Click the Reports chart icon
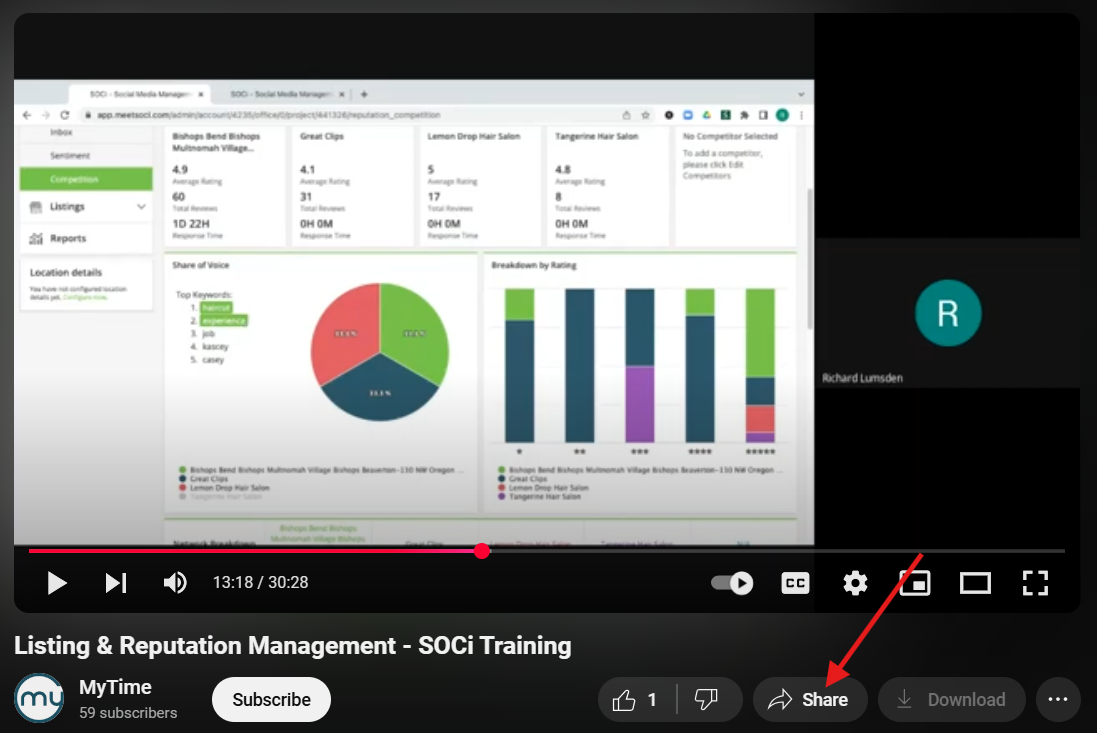The image size is (1097, 733). coord(36,239)
